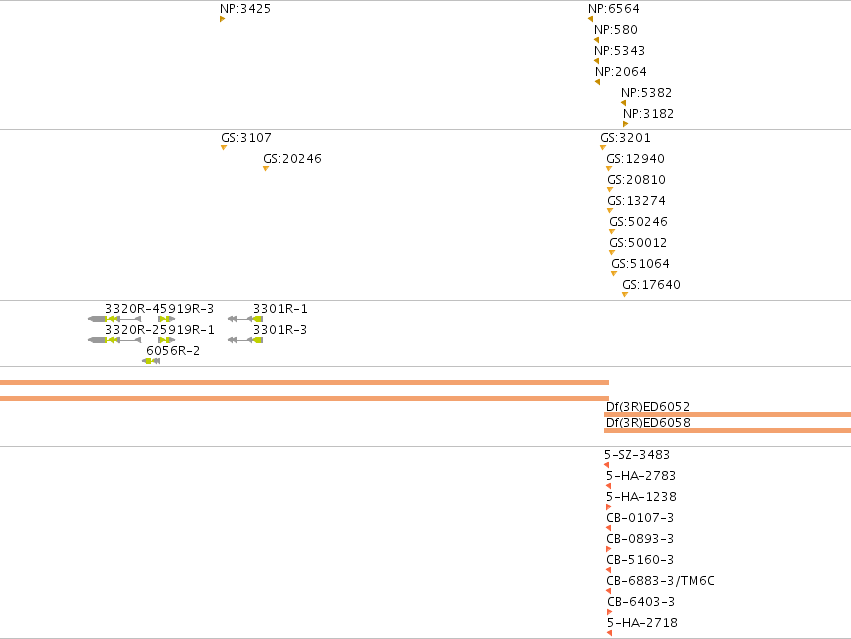Select the GS:20246 triangle marker

tap(266, 169)
